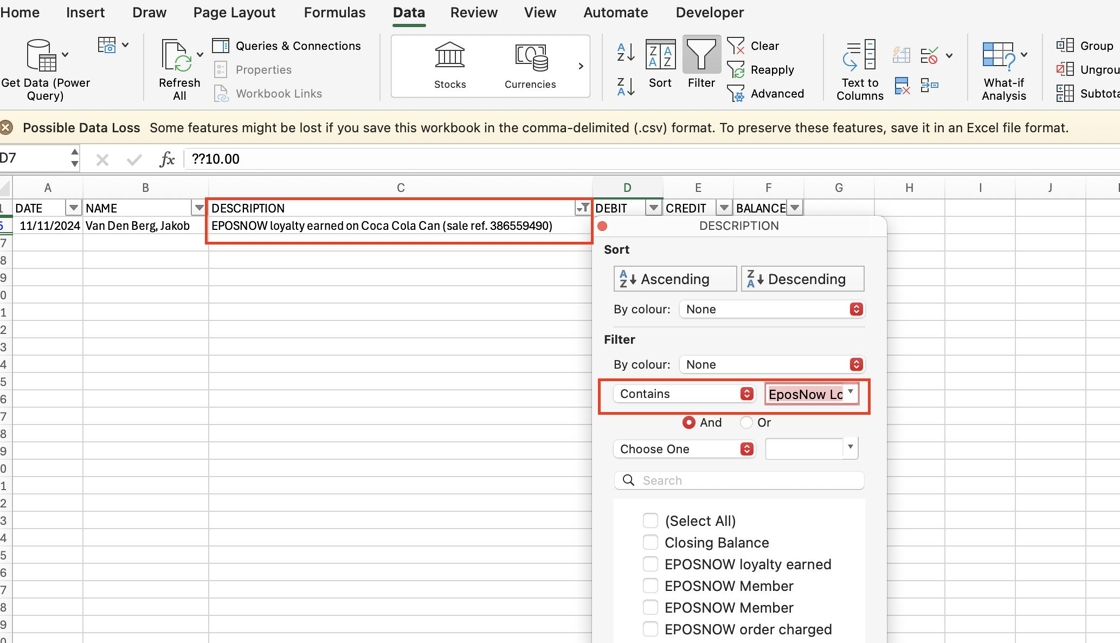Viewport: 1120px width, 643px height.
Task: Check EPOSNOW loyalty earned filter item
Action: tap(650, 564)
